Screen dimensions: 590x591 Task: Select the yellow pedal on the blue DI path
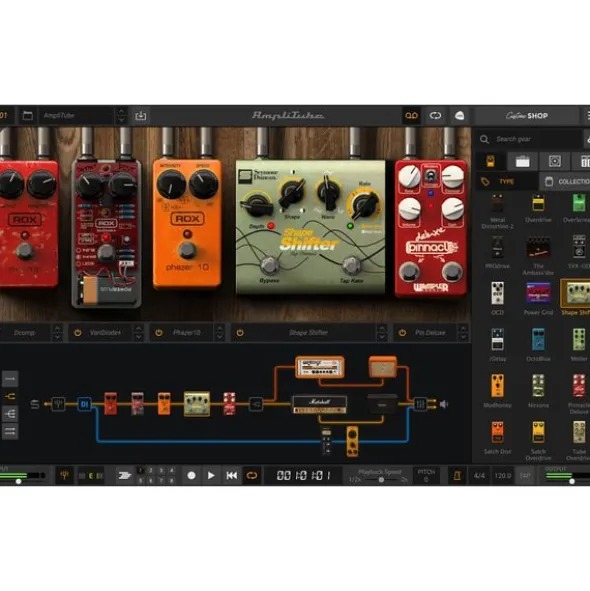352,441
